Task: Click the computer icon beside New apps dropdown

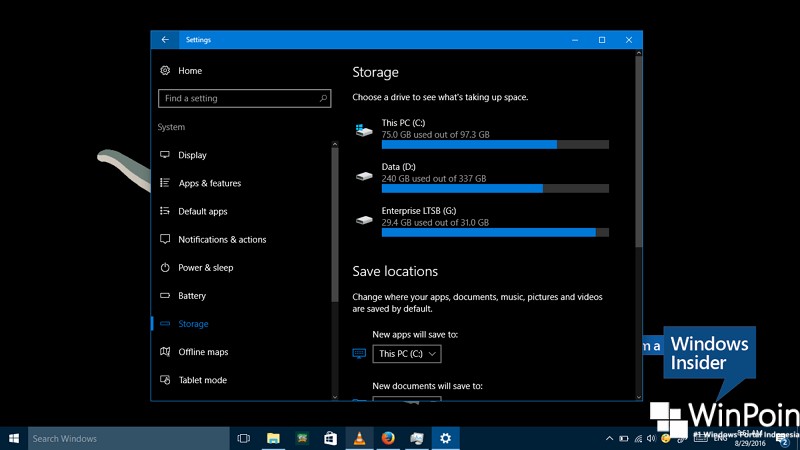Action: pos(359,354)
